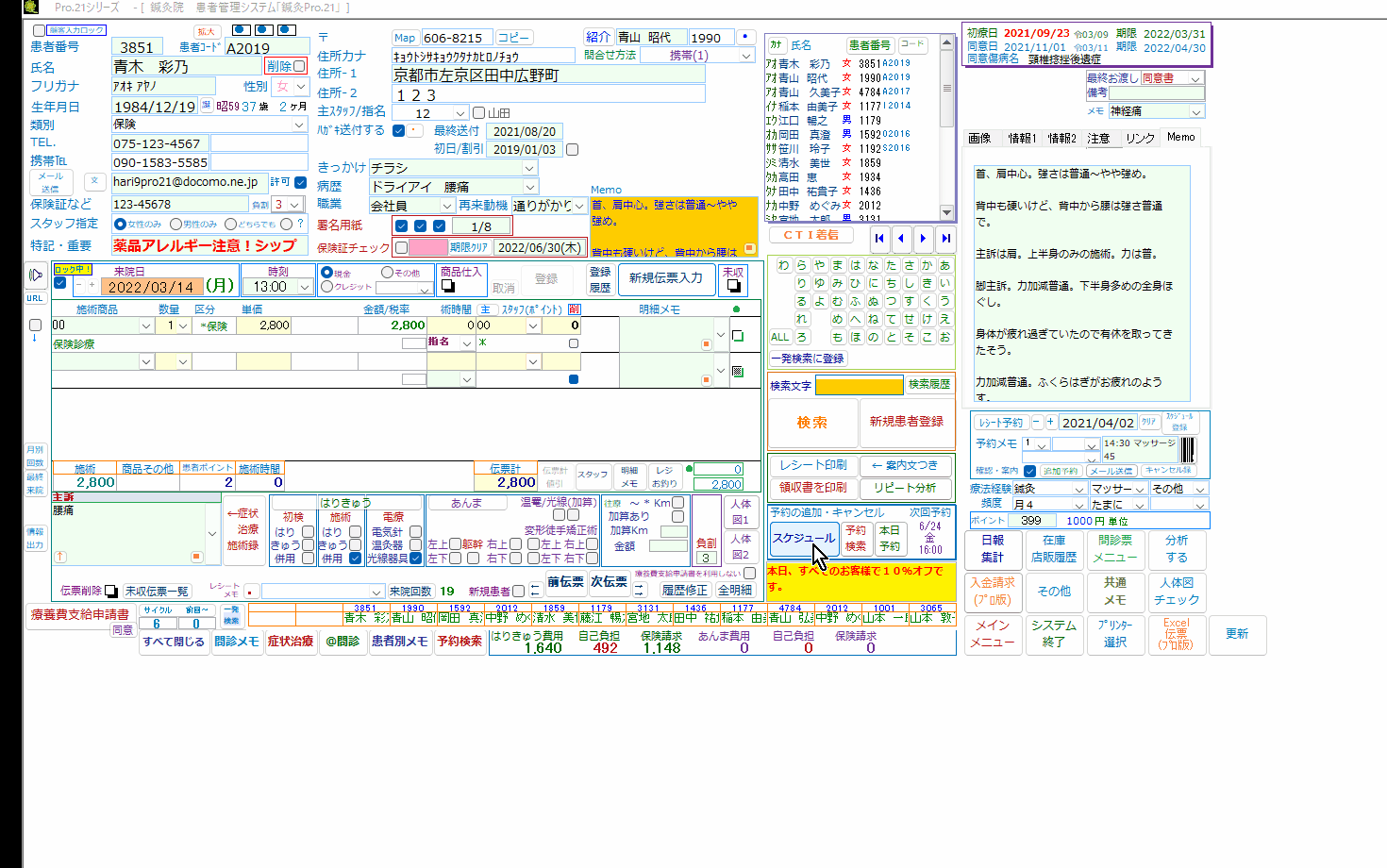
Task: Click plus button beside reservation date
Action: (1050, 422)
